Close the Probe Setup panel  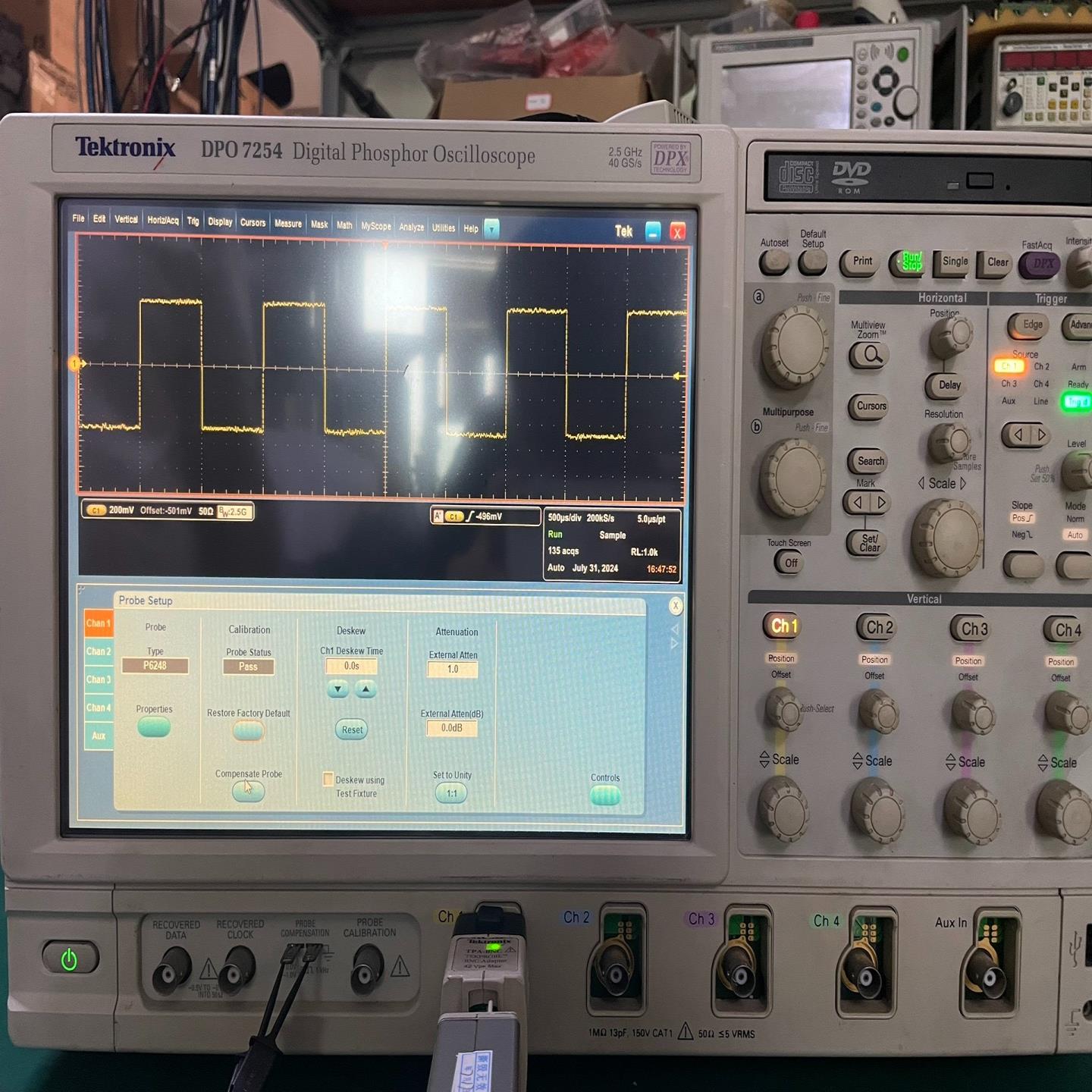click(x=676, y=605)
